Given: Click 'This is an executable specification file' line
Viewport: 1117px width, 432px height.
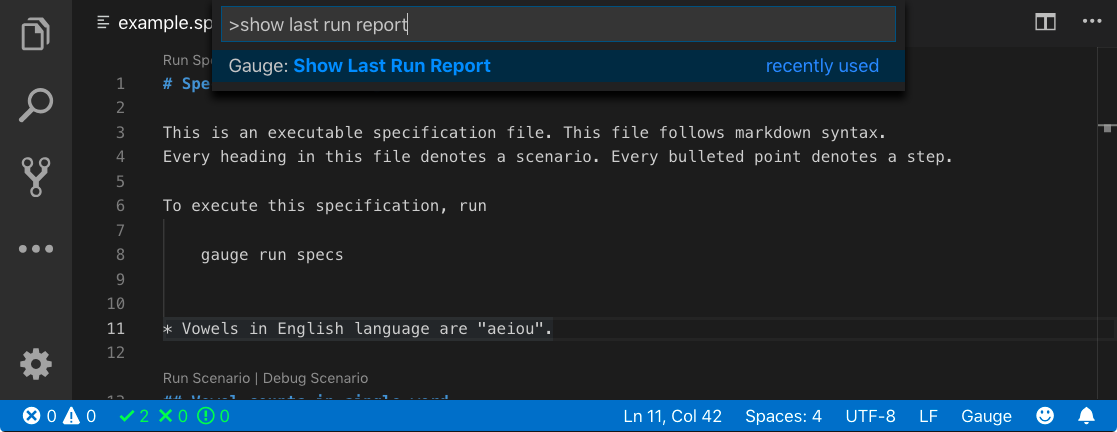Looking at the screenshot, I should click(x=524, y=133).
